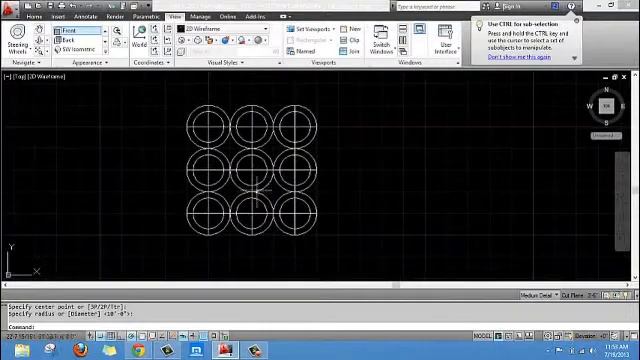The image size is (640, 360).
Task: Open the Parametric ribbon tab
Action: pos(146,17)
